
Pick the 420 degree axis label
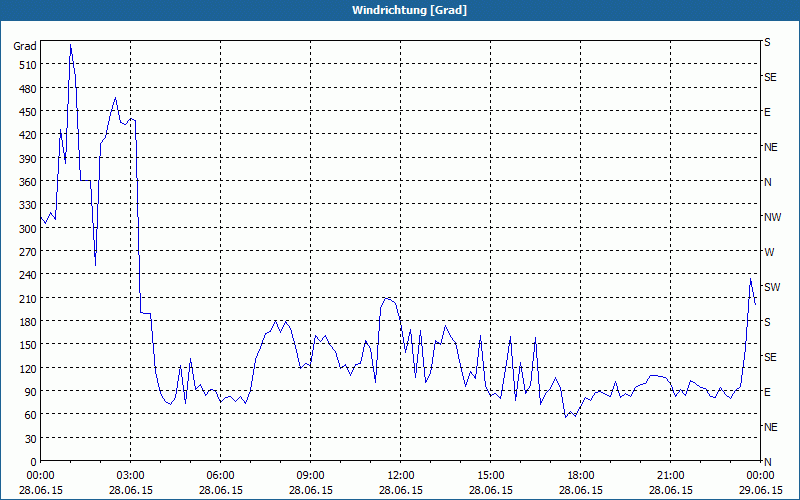click(x=28, y=135)
